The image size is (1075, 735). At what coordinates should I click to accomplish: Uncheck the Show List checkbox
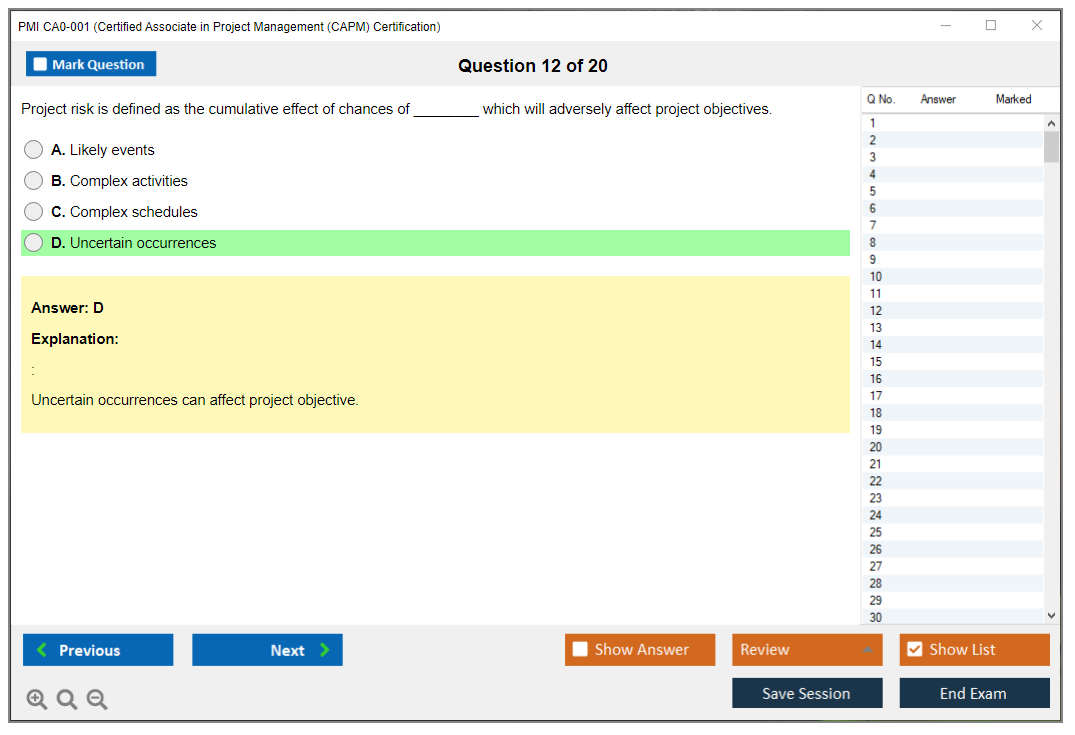pyautogui.click(x=914, y=650)
